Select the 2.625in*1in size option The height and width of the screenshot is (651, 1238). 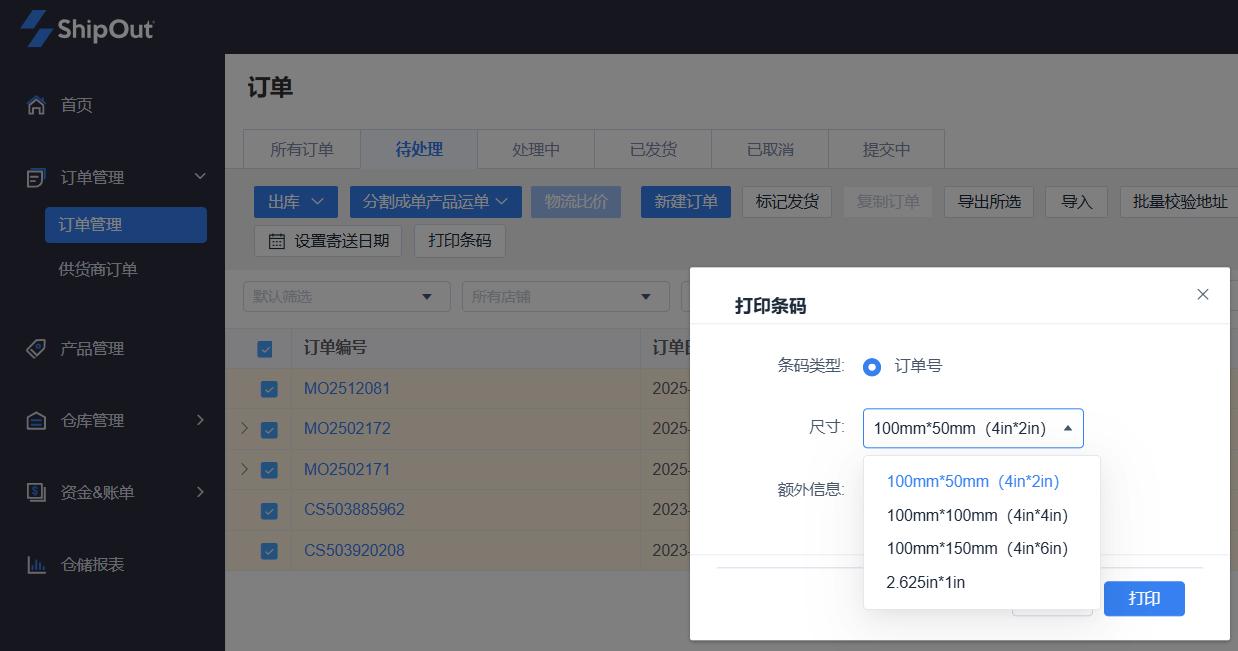tap(926, 582)
